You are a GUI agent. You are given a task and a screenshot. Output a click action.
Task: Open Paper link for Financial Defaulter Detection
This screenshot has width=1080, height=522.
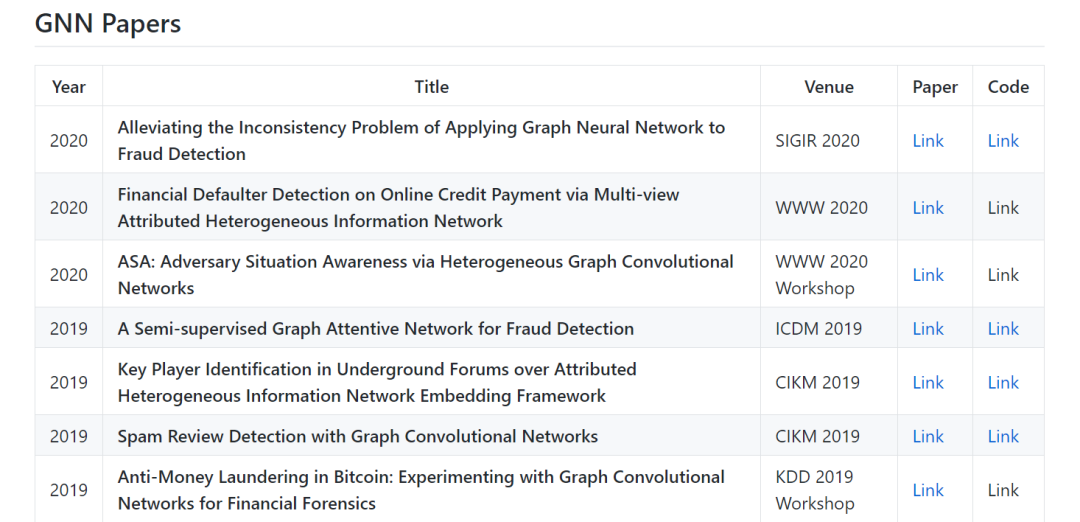tap(927, 208)
